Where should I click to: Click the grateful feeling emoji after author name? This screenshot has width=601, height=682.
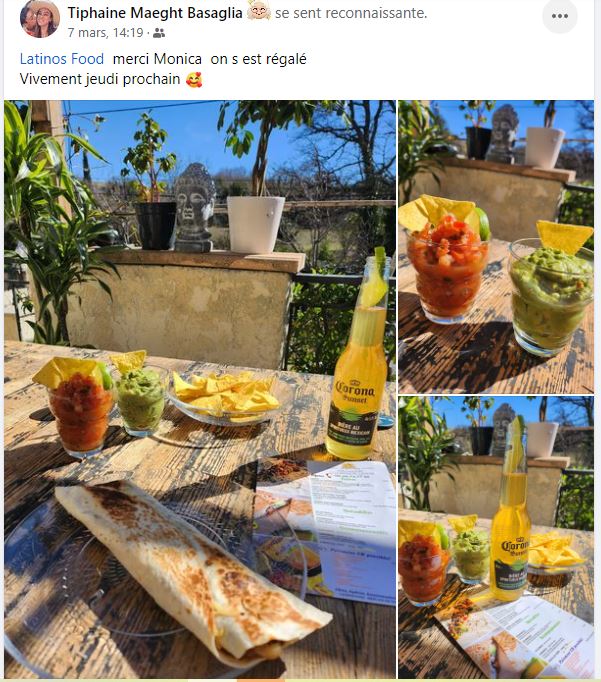click(259, 11)
